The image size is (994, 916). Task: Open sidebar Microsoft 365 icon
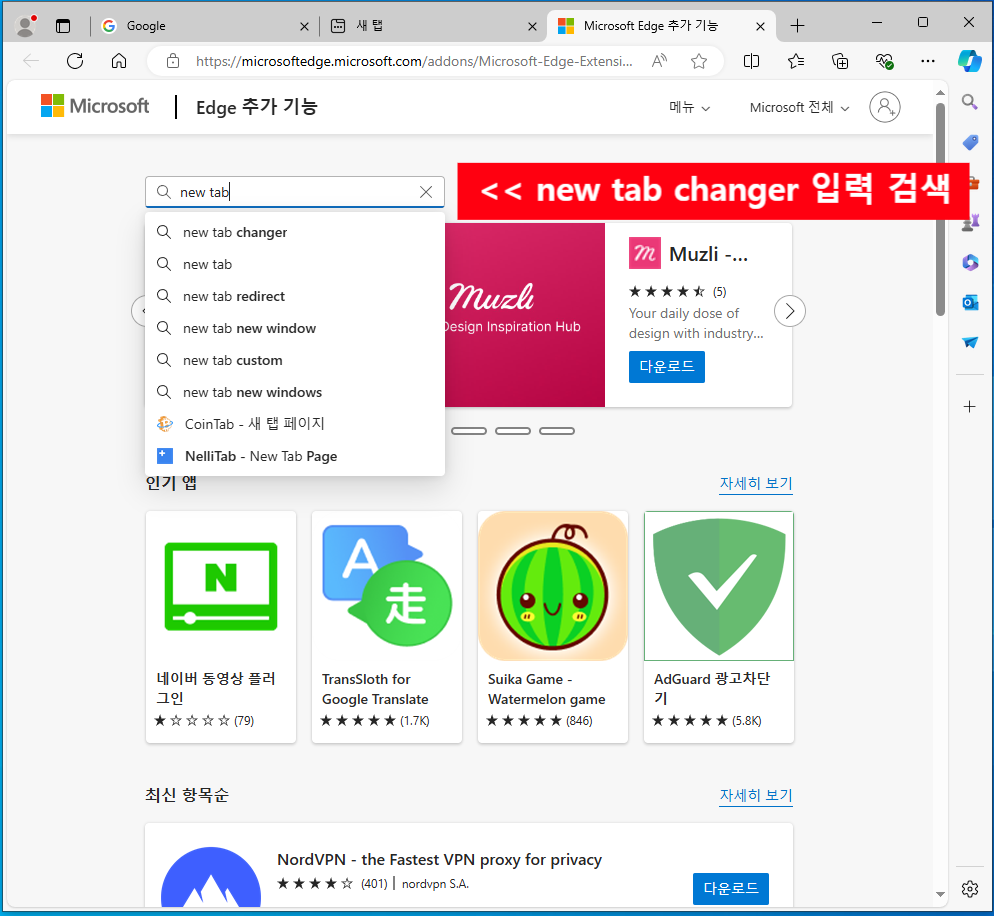(970, 262)
